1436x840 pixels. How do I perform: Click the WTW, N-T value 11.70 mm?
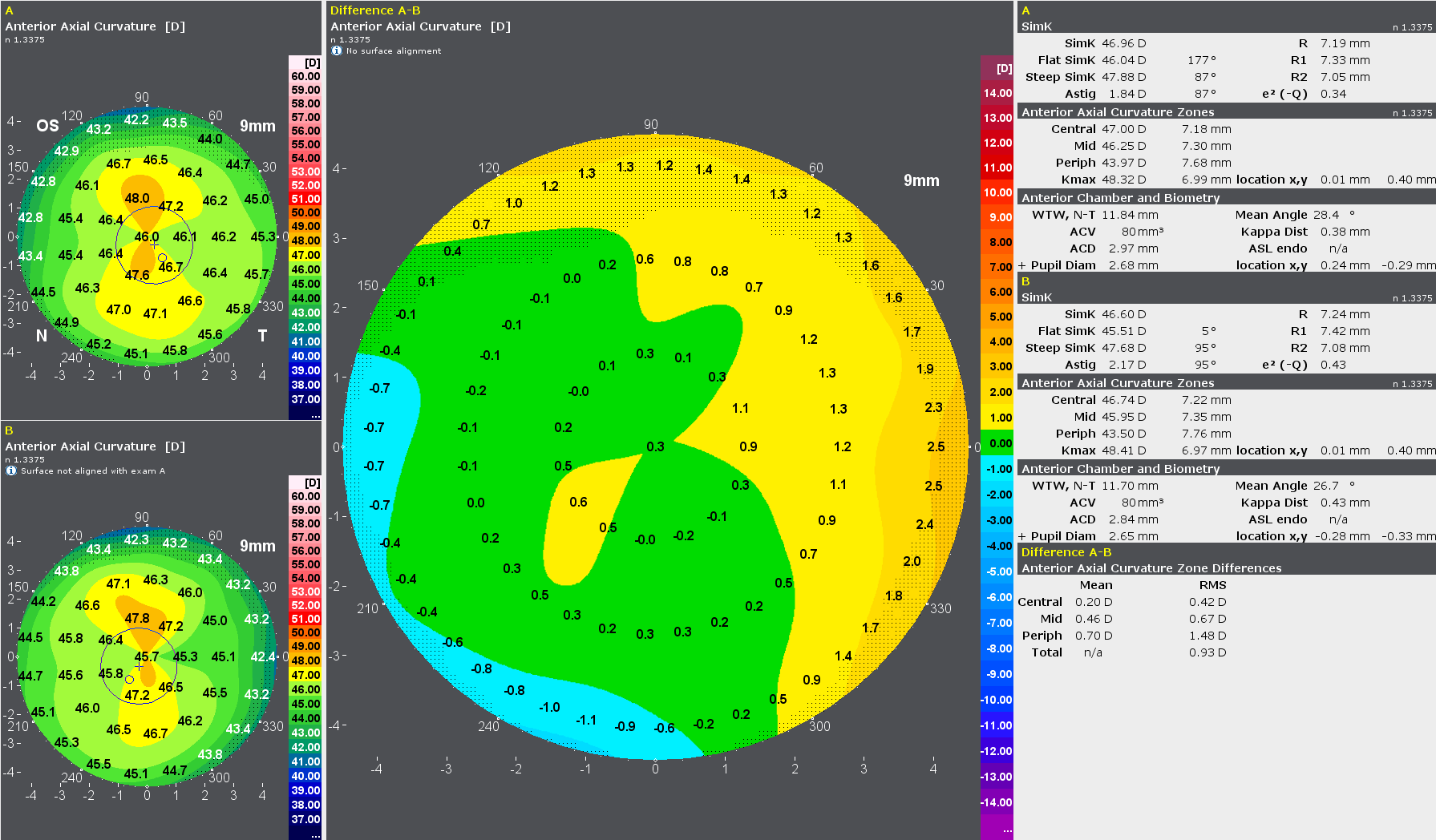coord(1130,486)
